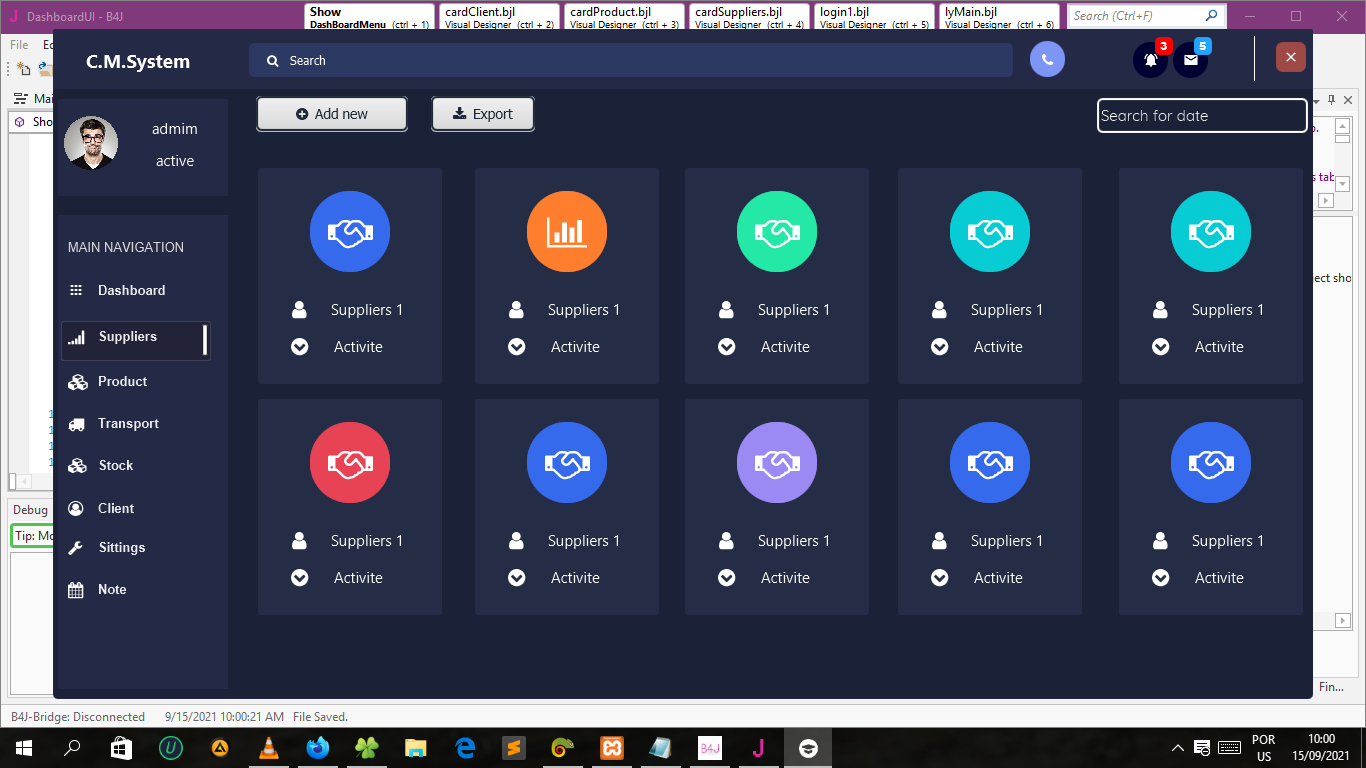The height and width of the screenshot is (768, 1366).
Task: Click the Export button
Action: tap(483, 114)
